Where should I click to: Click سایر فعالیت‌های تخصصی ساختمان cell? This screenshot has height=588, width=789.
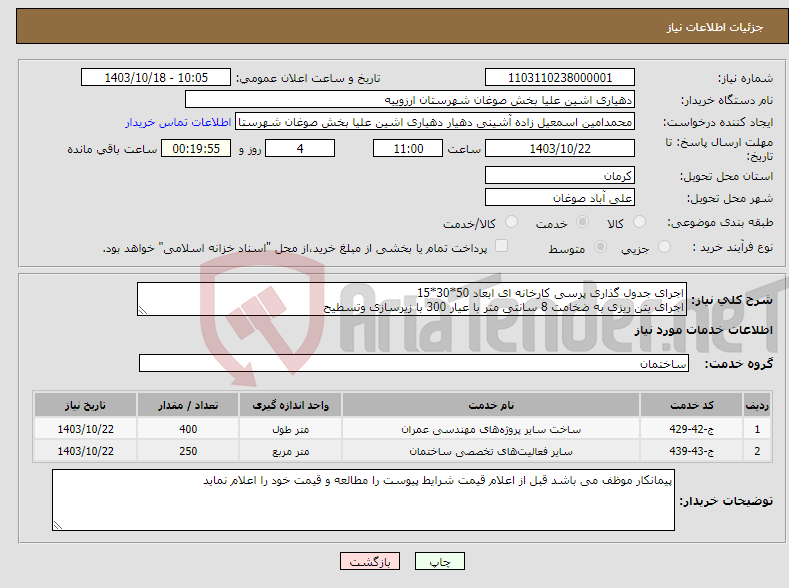[491, 451]
